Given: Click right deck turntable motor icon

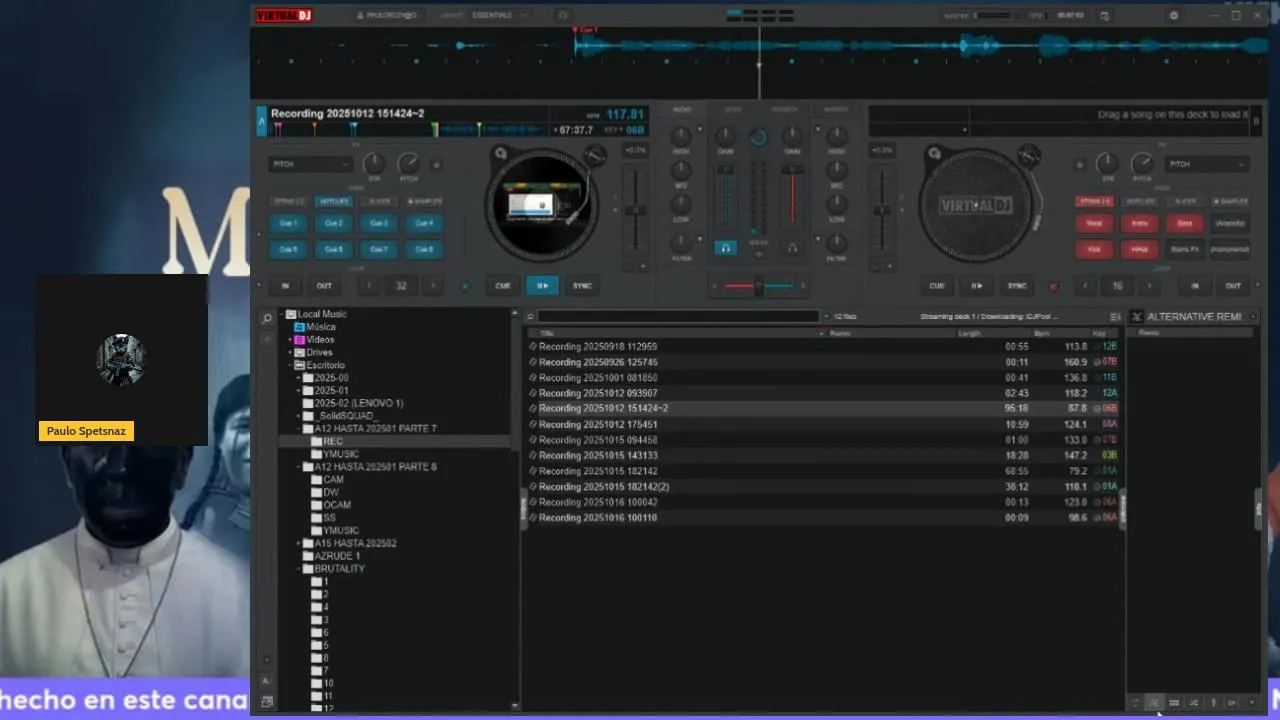Looking at the screenshot, I should (x=934, y=154).
